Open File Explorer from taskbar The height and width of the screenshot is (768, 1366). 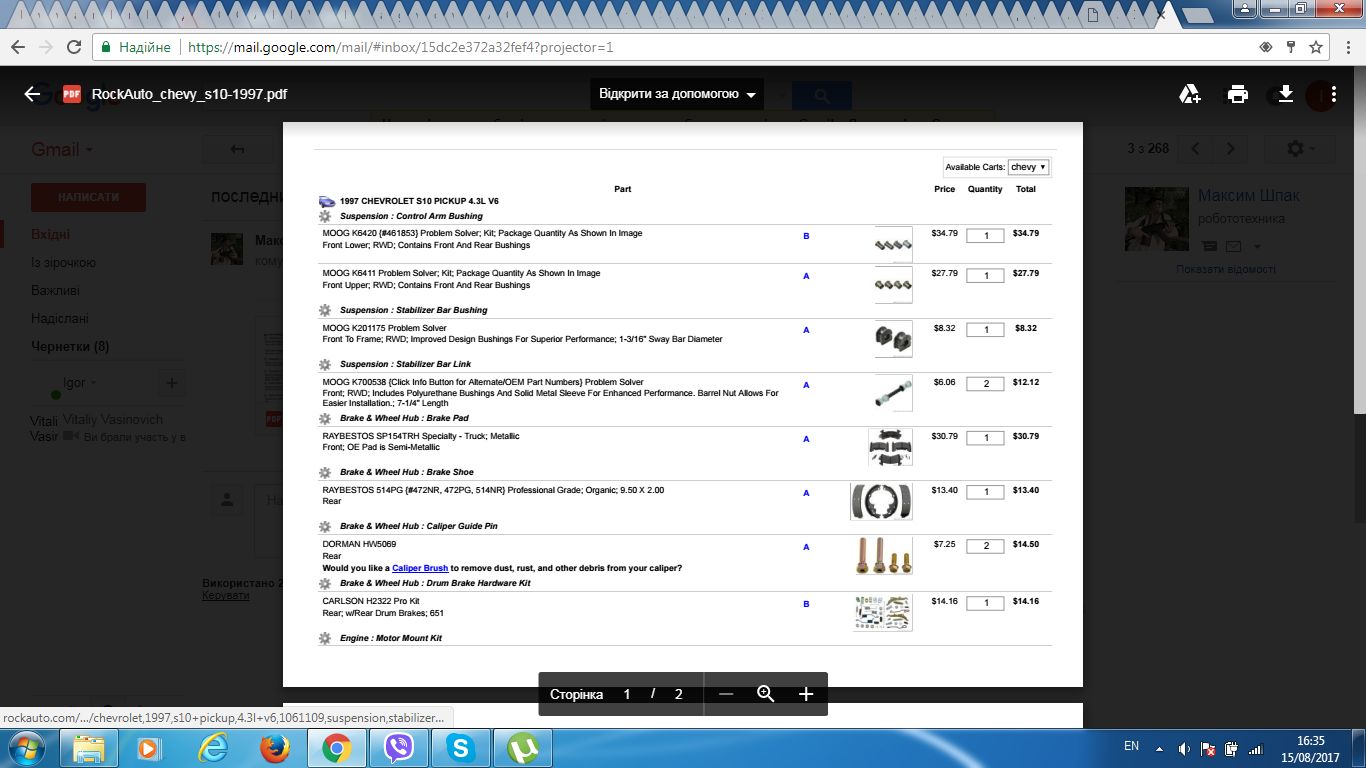click(x=89, y=748)
